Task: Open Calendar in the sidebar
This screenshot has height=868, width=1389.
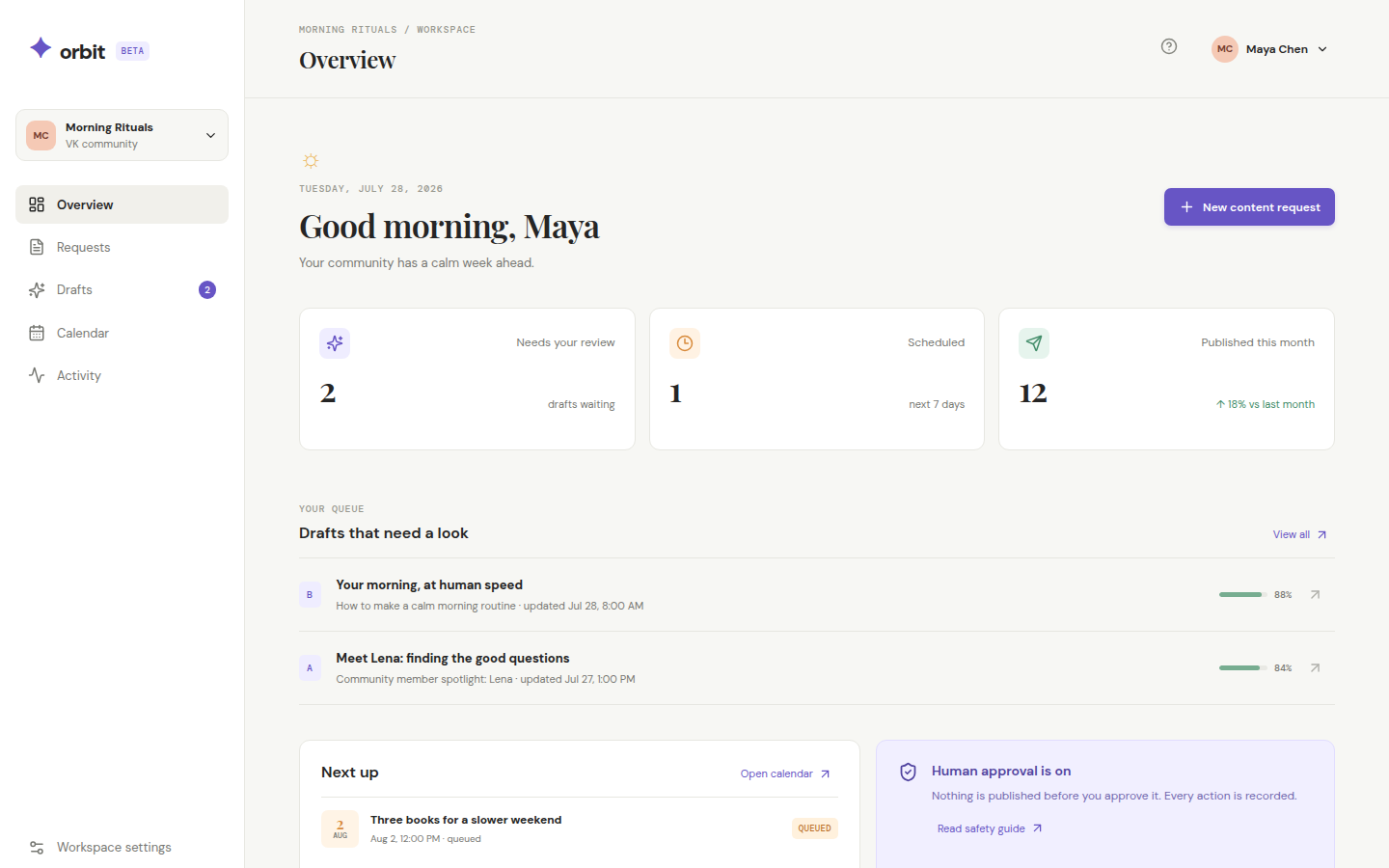Action: coord(122,333)
